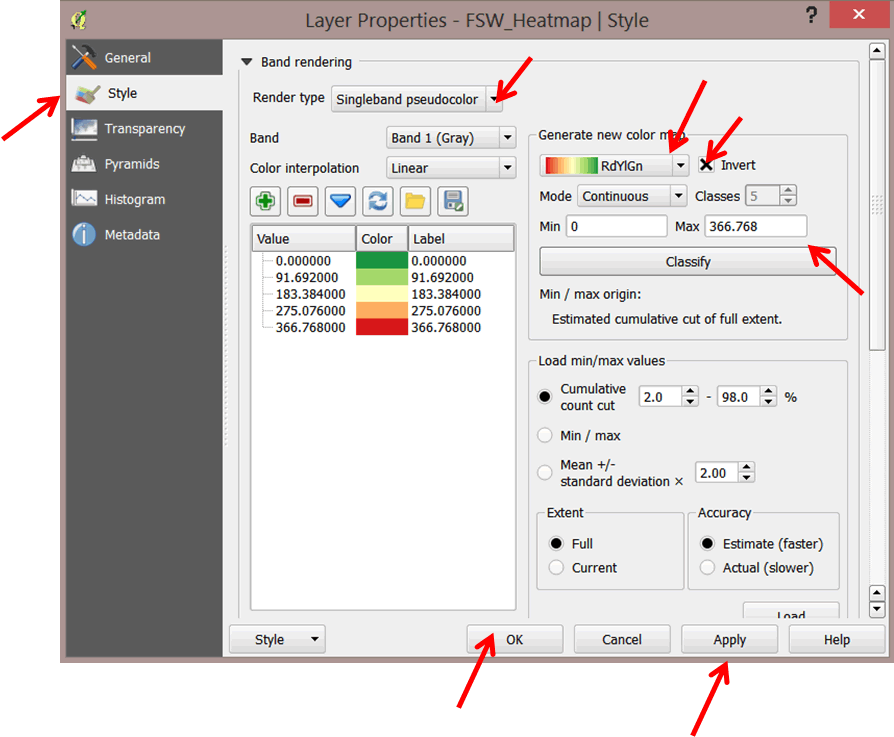
Task: Click the QGIS logo in the title bar
Action: pyautogui.click(x=79, y=19)
